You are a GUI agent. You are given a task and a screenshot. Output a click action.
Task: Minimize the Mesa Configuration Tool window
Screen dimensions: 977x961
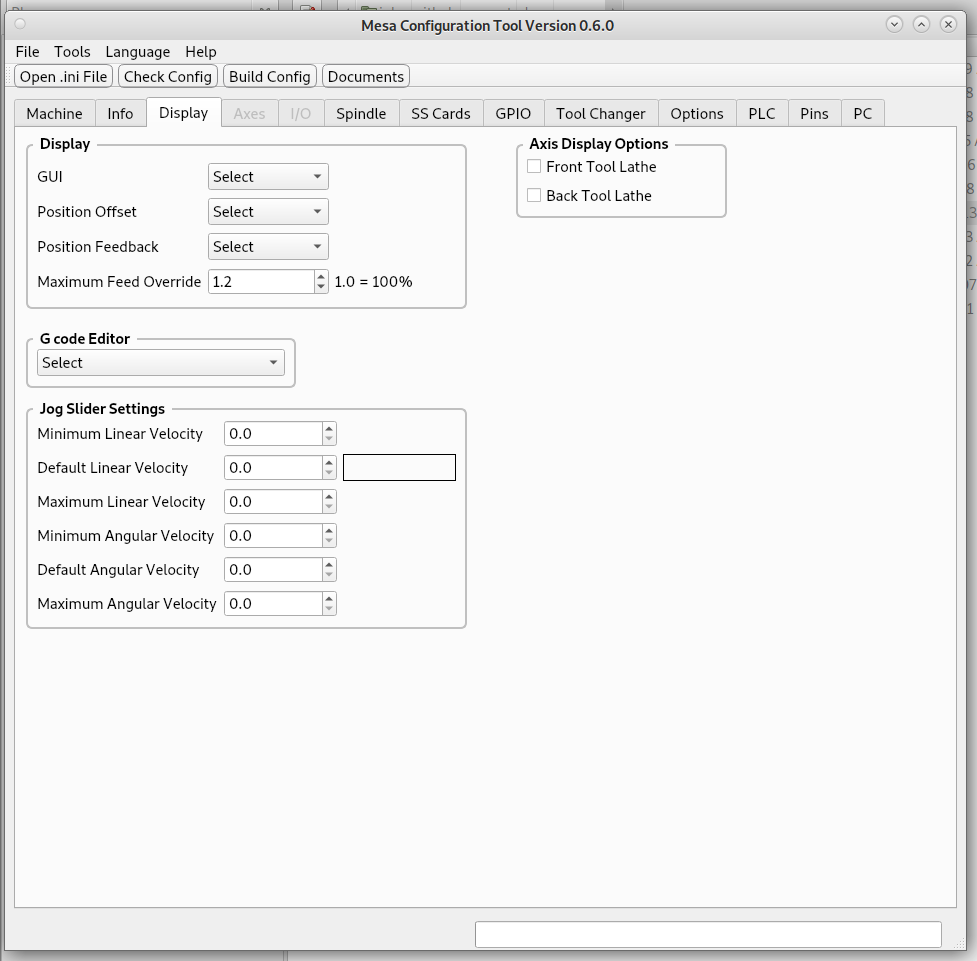click(x=894, y=24)
